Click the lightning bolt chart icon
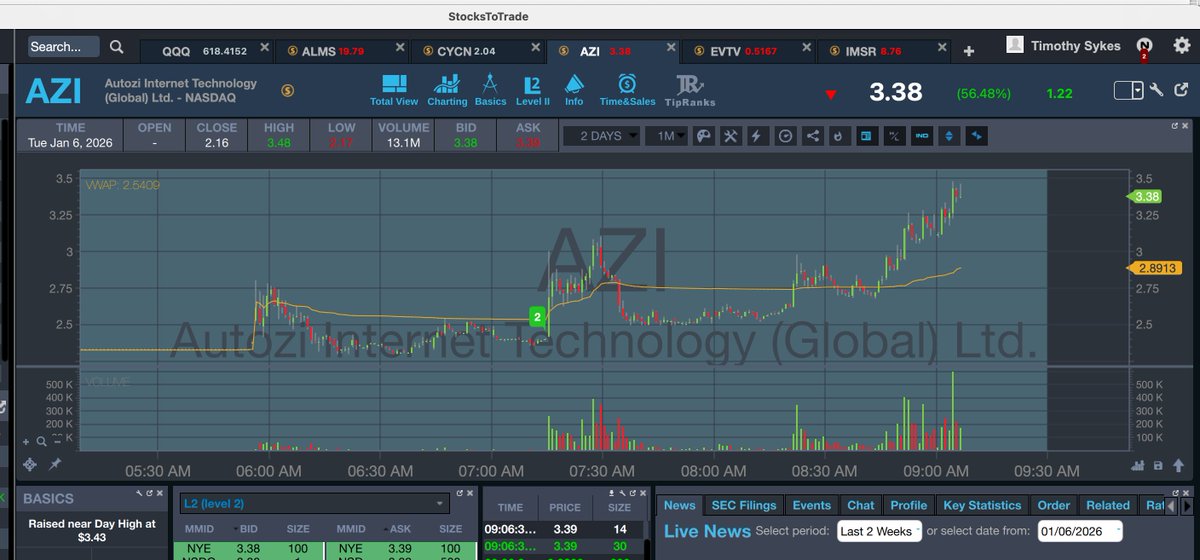Image resolution: width=1200 pixels, height=560 pixels. pos(758,136)
